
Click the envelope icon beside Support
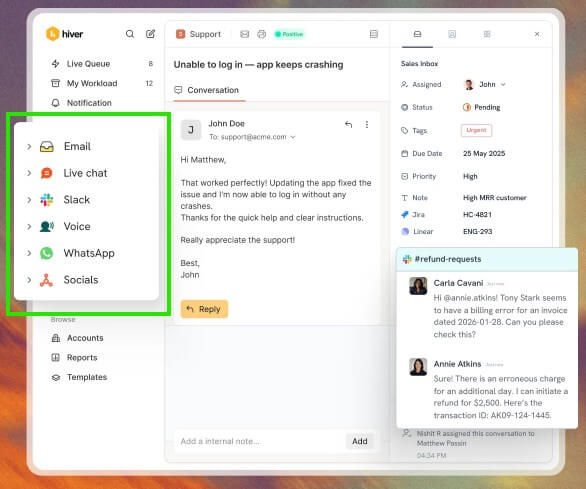[244, 34]
